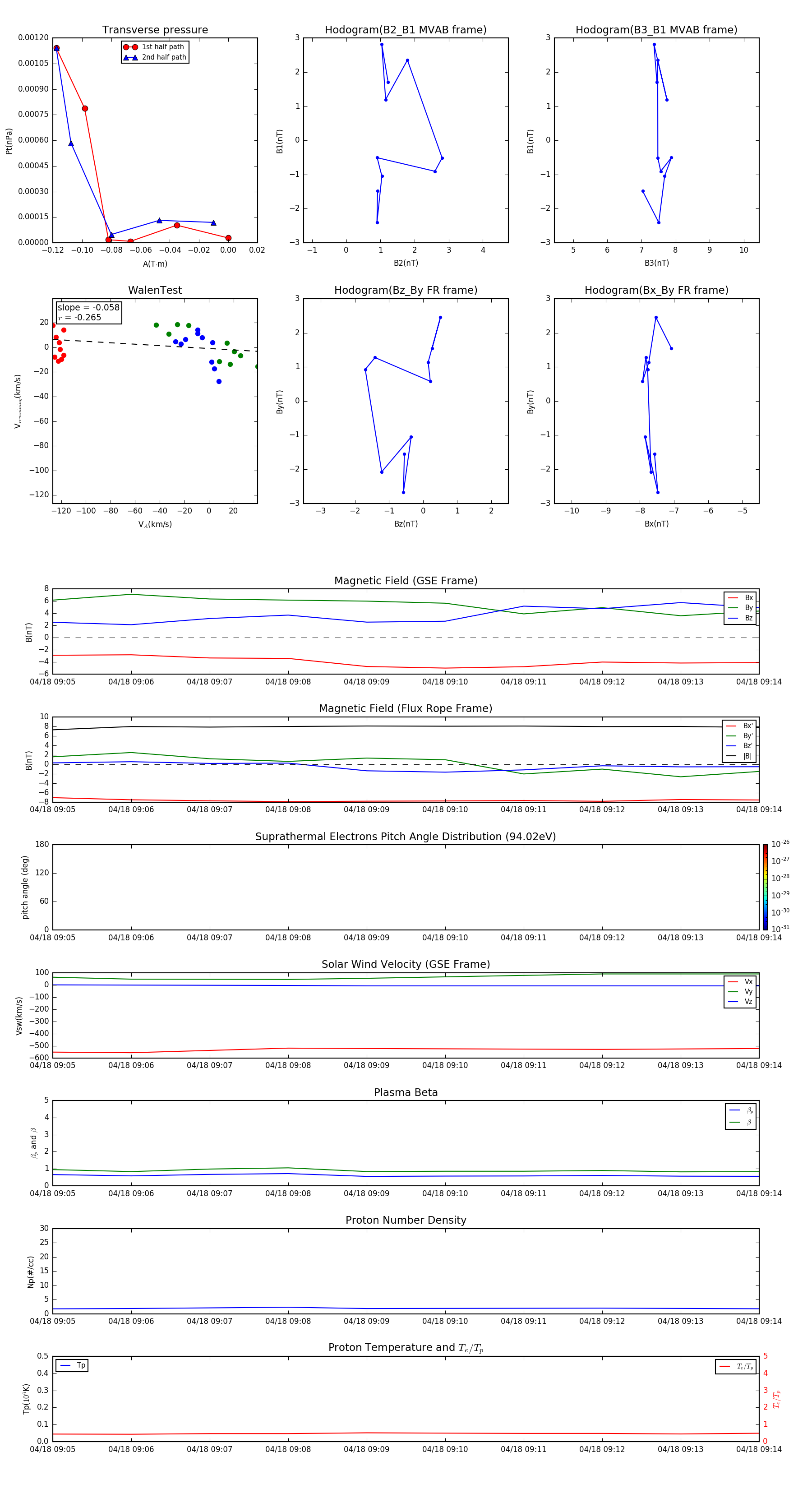Screen dimensions: 812x1489
Task: Click 'Vsw(km/s)' y-axis label
Action: click(x=18, y=1016)
